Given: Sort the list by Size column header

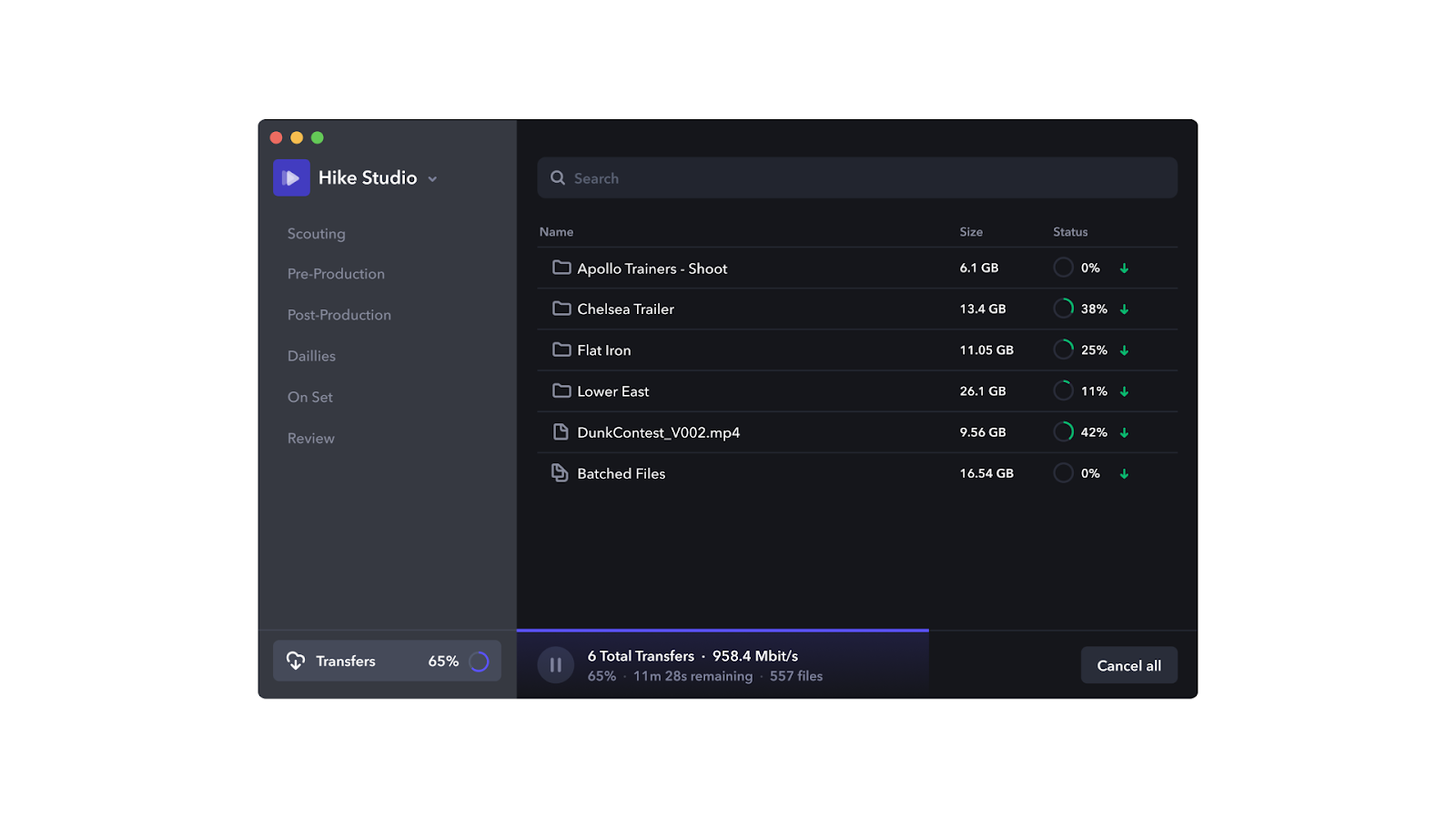Looking at the screenshot, I should coord(971,232).
